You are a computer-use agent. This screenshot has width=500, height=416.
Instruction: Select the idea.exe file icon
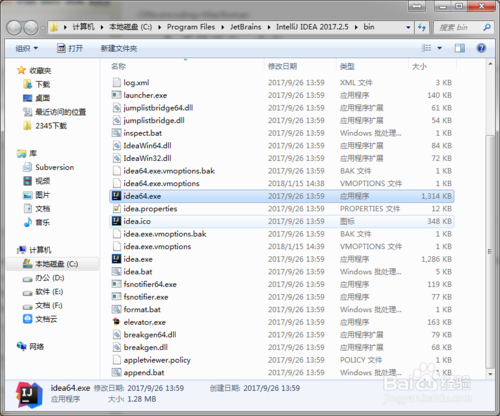pyautogui.click(x=116, y=259)
